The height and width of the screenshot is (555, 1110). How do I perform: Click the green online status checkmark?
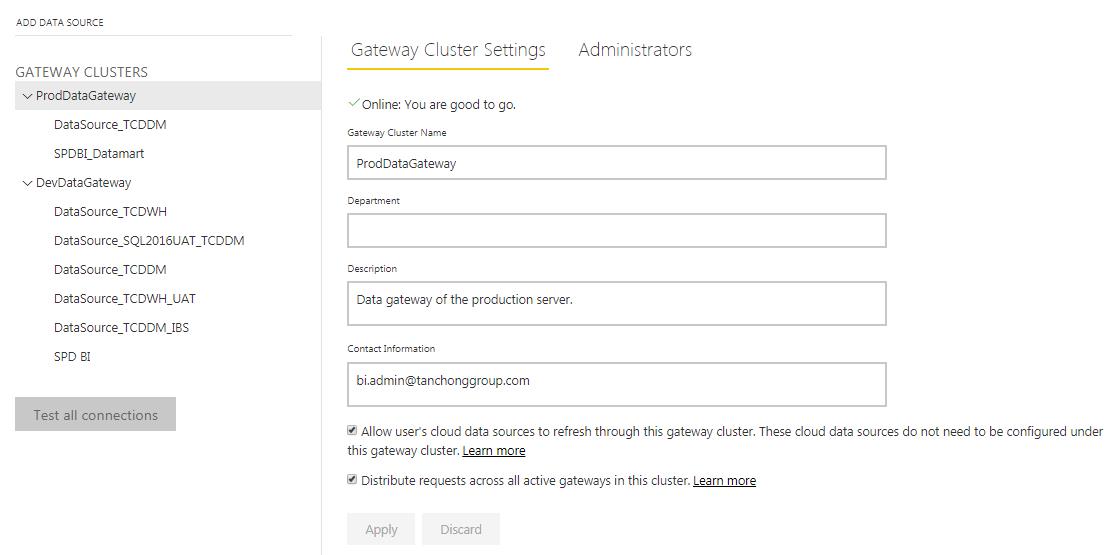[x=354, y=103]
